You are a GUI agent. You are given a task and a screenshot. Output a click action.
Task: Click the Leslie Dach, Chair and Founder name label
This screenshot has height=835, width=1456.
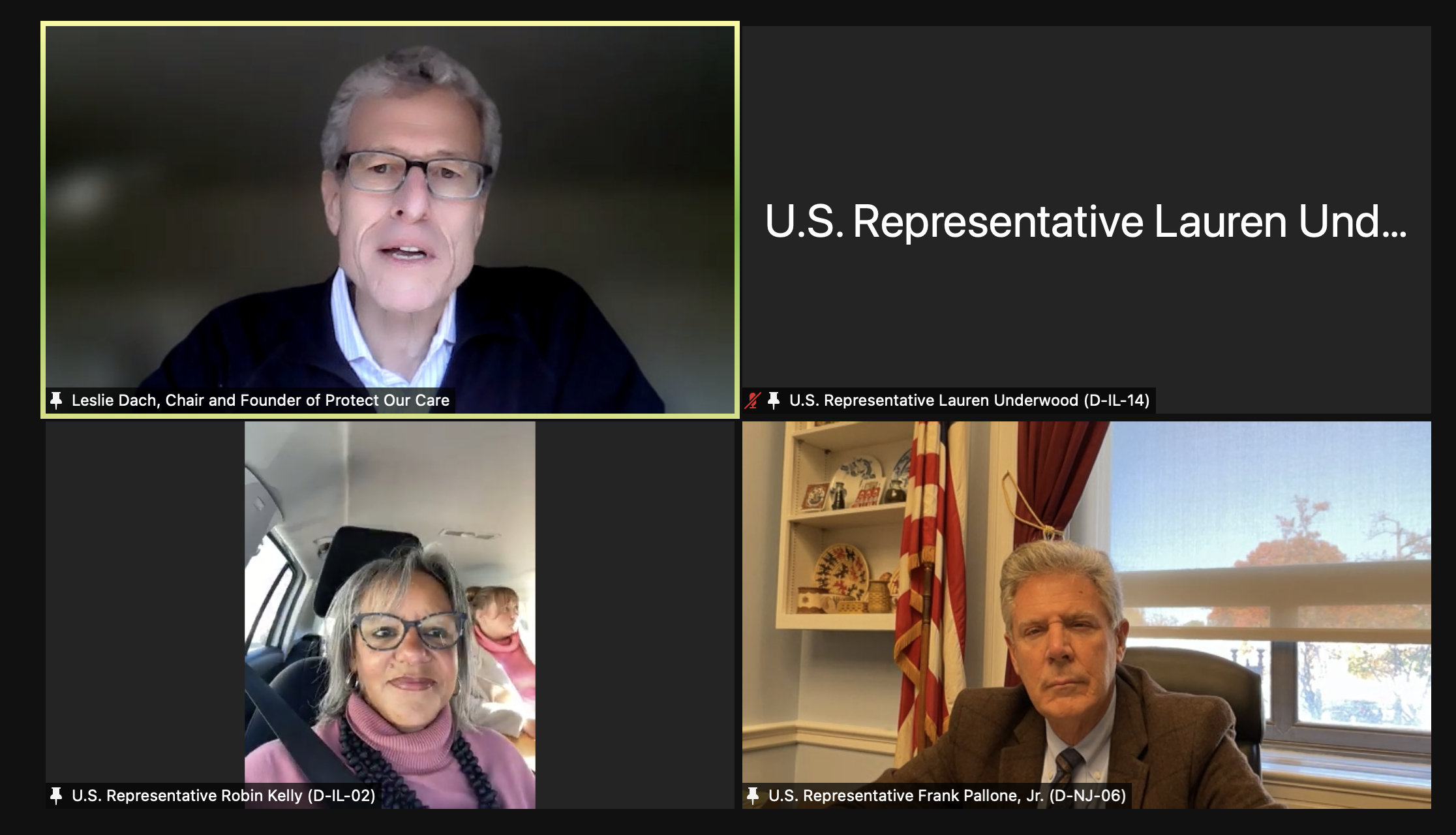coord(260,400)
